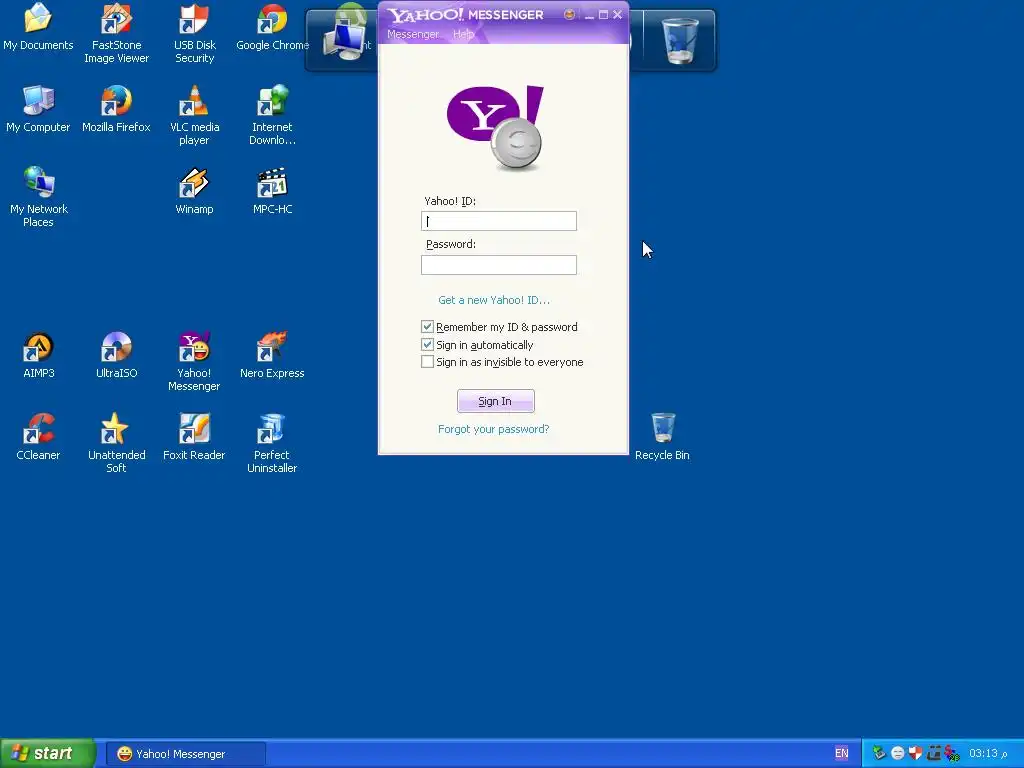Click the trash can in the top dock

coord(679,40)
